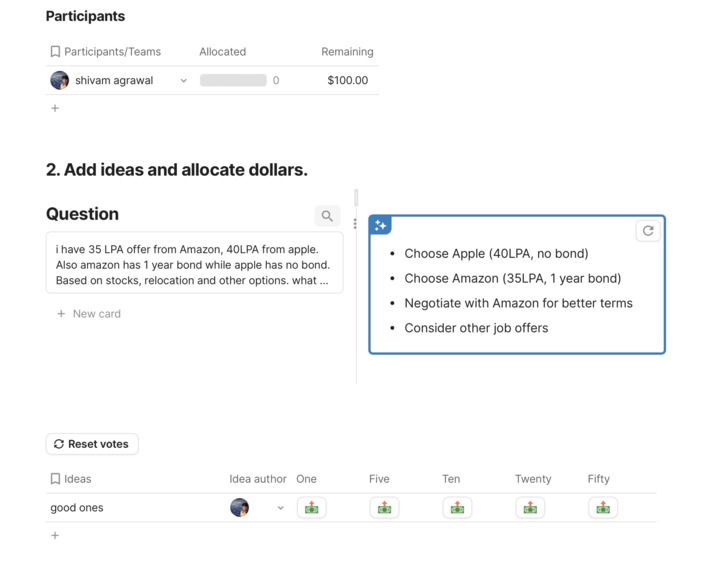Click the Allocated column header
The height and width of the screenshot is (573, 718).
(x=223, y=52)
